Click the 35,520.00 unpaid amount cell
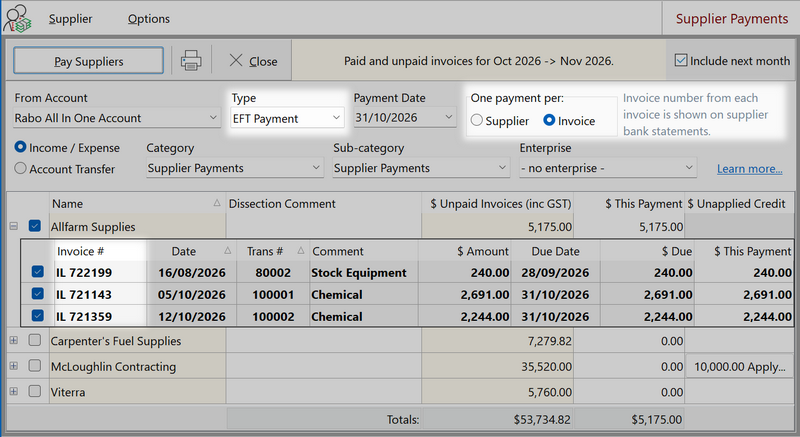800x437 pixels. 498,367
